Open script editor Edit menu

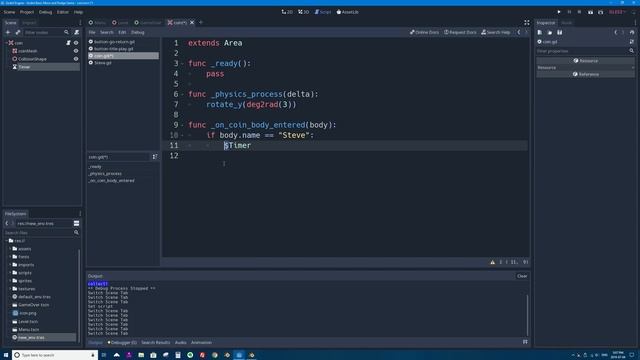click(x=122, y=32)
